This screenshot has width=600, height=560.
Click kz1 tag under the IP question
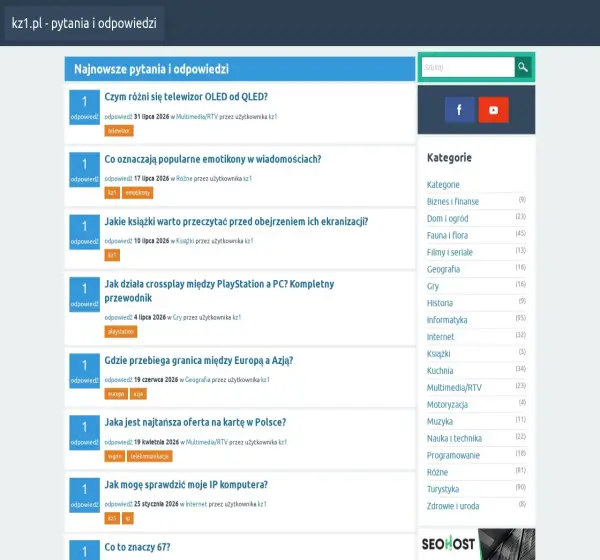[x=112, y=518]
